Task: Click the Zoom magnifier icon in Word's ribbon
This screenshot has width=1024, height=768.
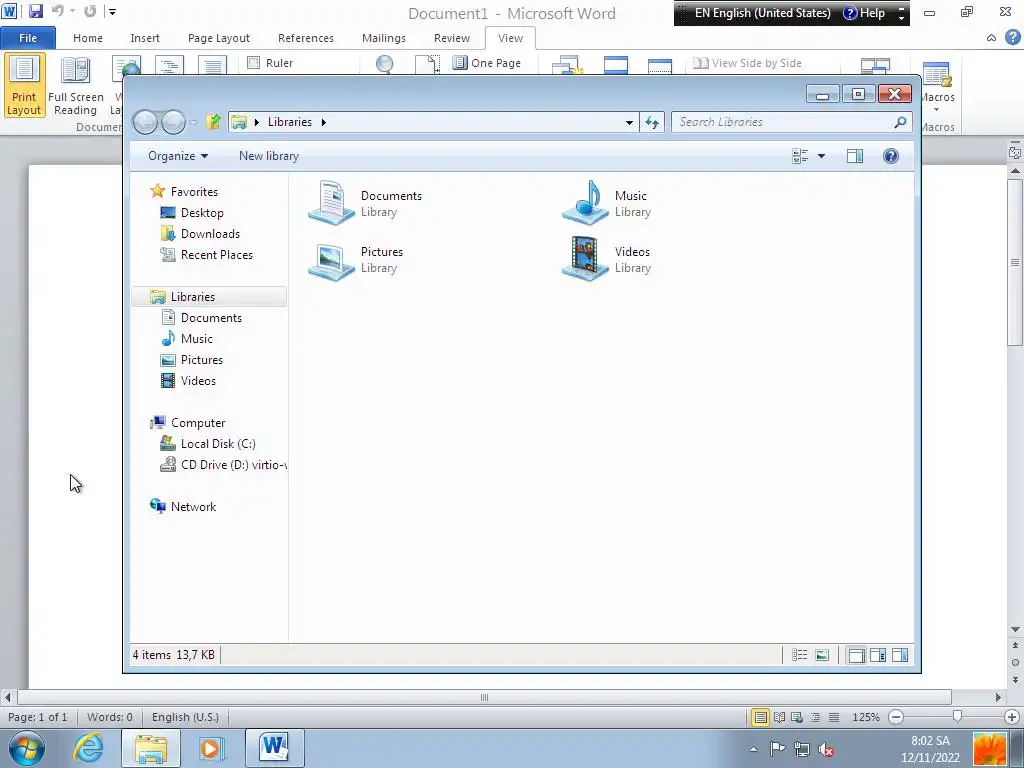Action: [x=385, y=64]
